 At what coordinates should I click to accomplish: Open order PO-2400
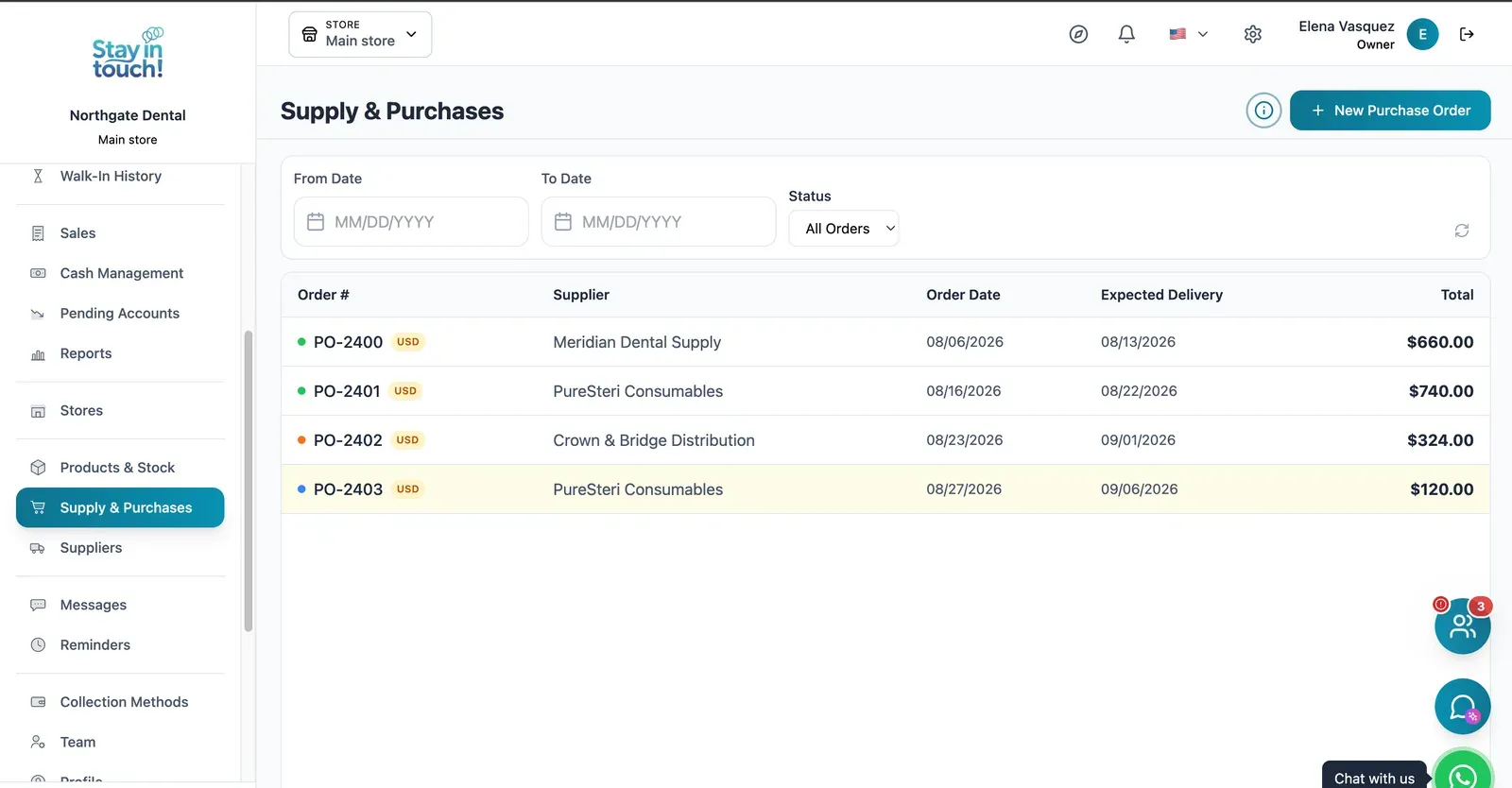(x=885, y=342)
